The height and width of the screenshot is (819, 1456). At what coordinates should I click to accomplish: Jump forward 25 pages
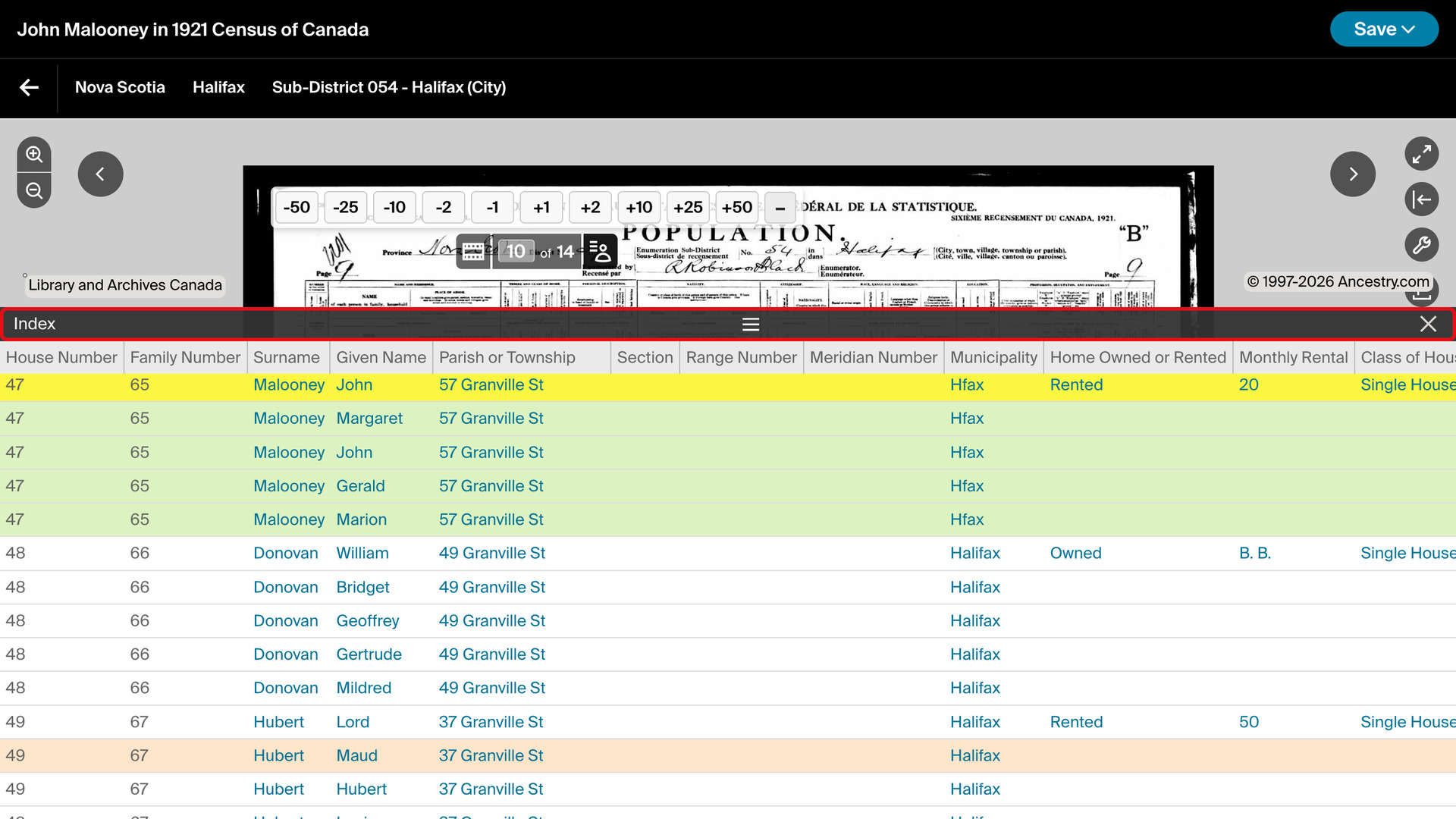click(689, 208)
